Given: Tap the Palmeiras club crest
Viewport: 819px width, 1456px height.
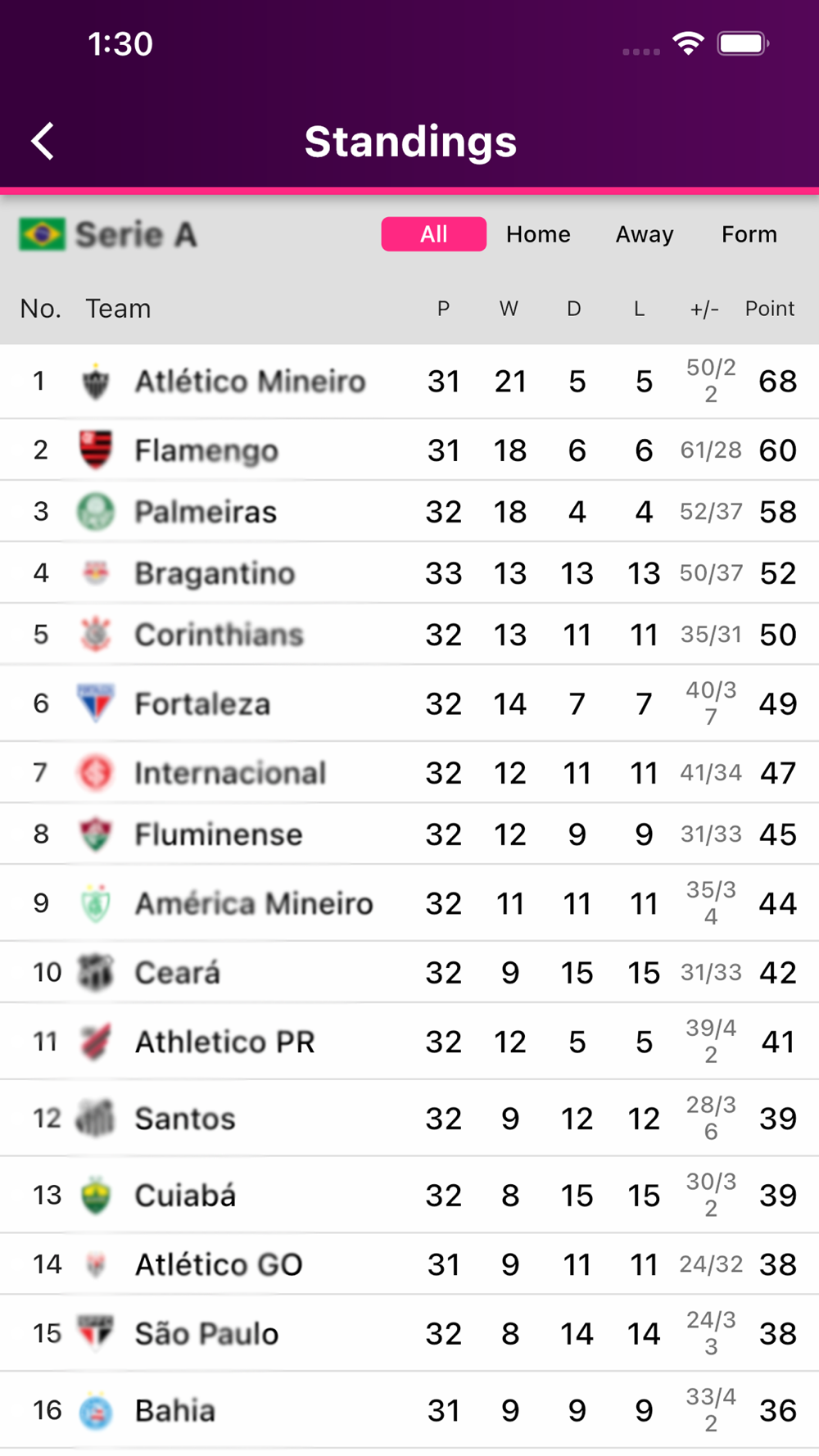Looking at the screenshot, I should pyautogui.click(x=96, y=511).
